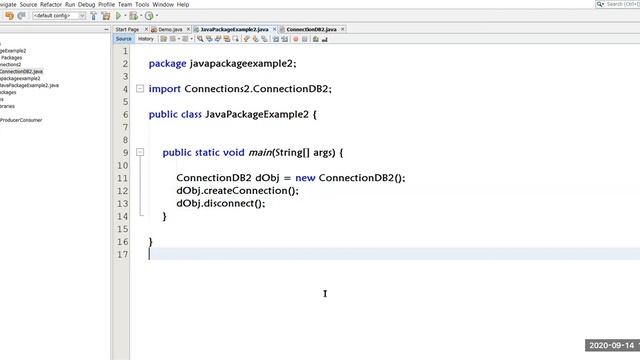Click the dObj.disconnect(); code line
This screenshot has width=640, height=360.
pyautogui.click(x=220, y=203)
